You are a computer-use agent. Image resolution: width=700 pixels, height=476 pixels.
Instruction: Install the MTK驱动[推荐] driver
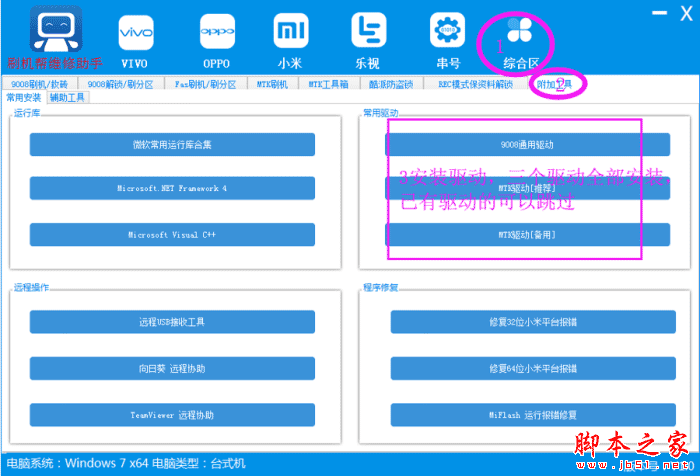(527, 188)
